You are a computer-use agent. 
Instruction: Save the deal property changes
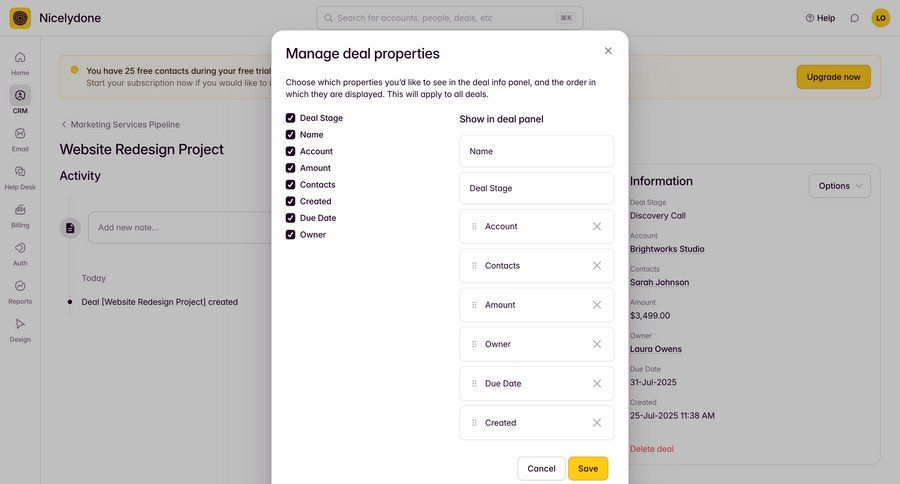pyautogui.click(x=588, y=468)
